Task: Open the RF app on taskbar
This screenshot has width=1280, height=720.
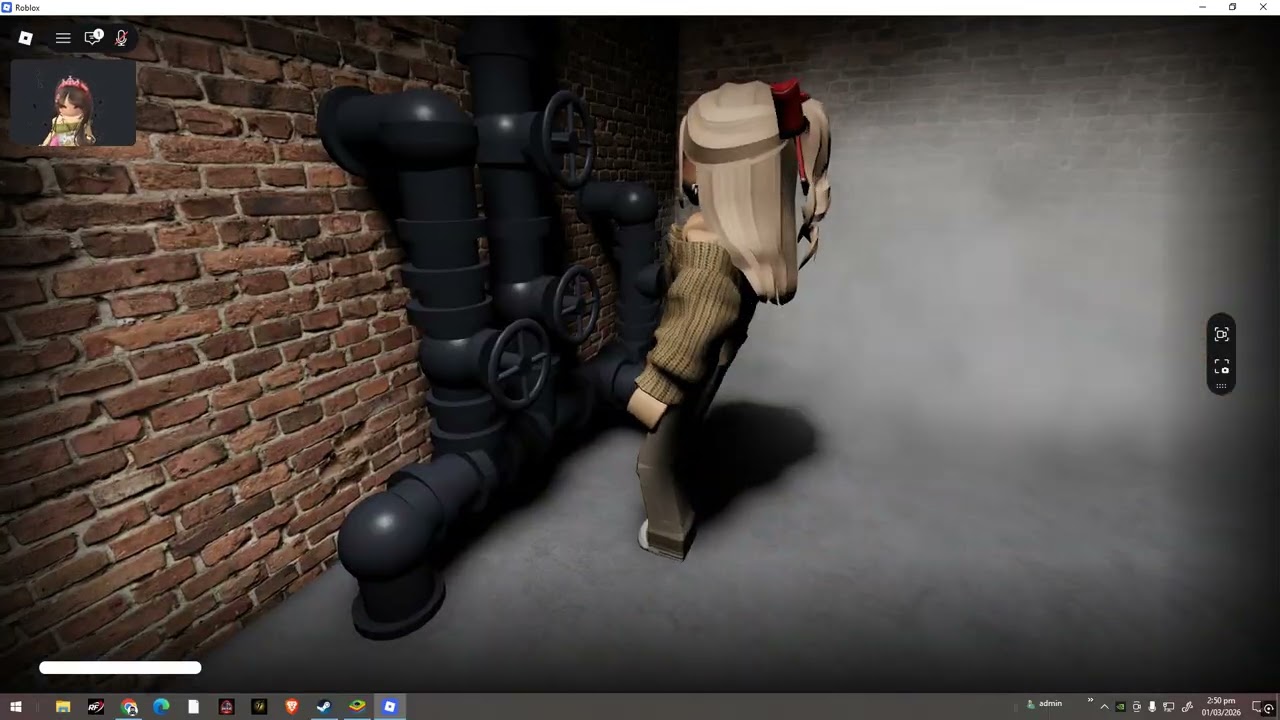Action: (96, 706)
